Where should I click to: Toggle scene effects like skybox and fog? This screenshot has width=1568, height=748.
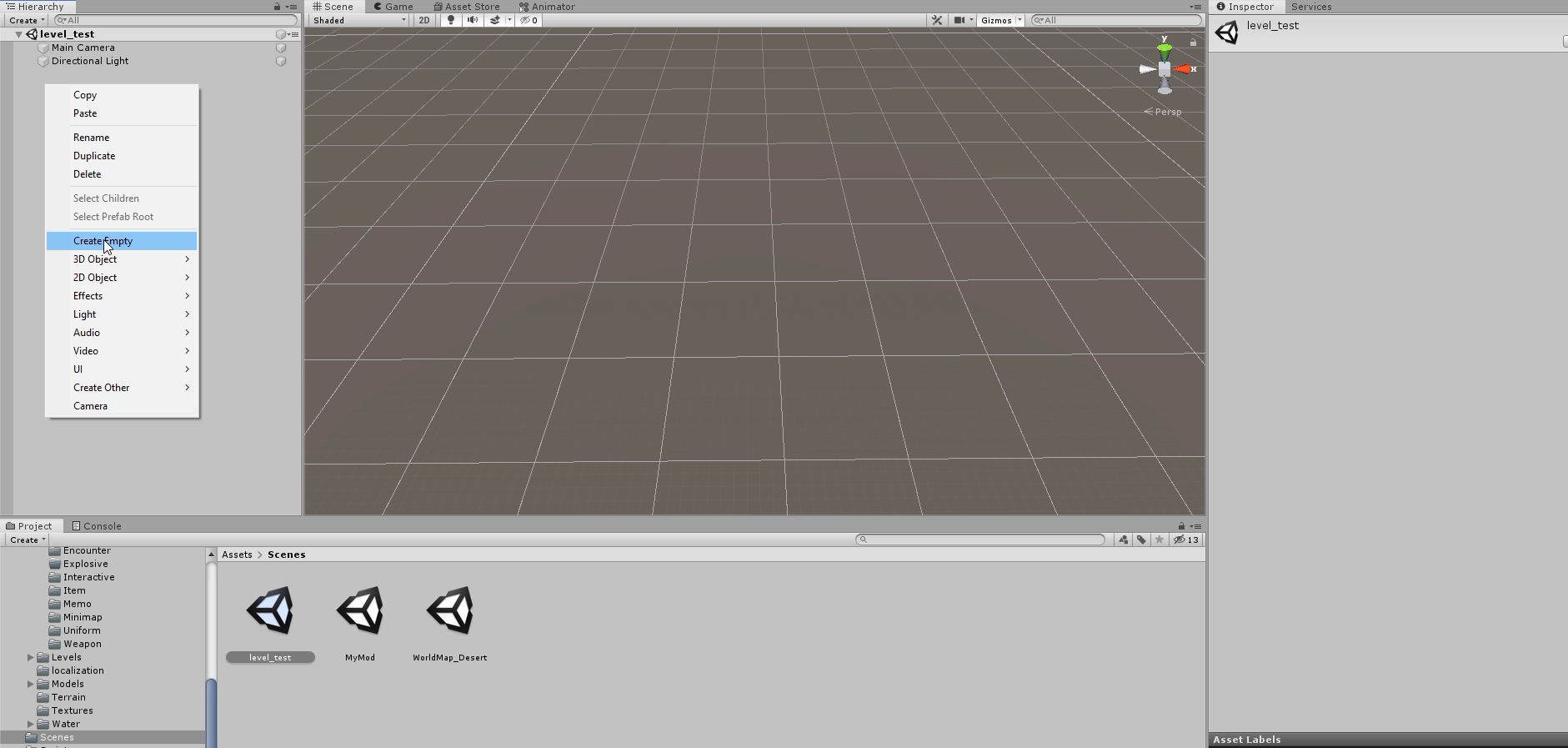pos(495,20)
